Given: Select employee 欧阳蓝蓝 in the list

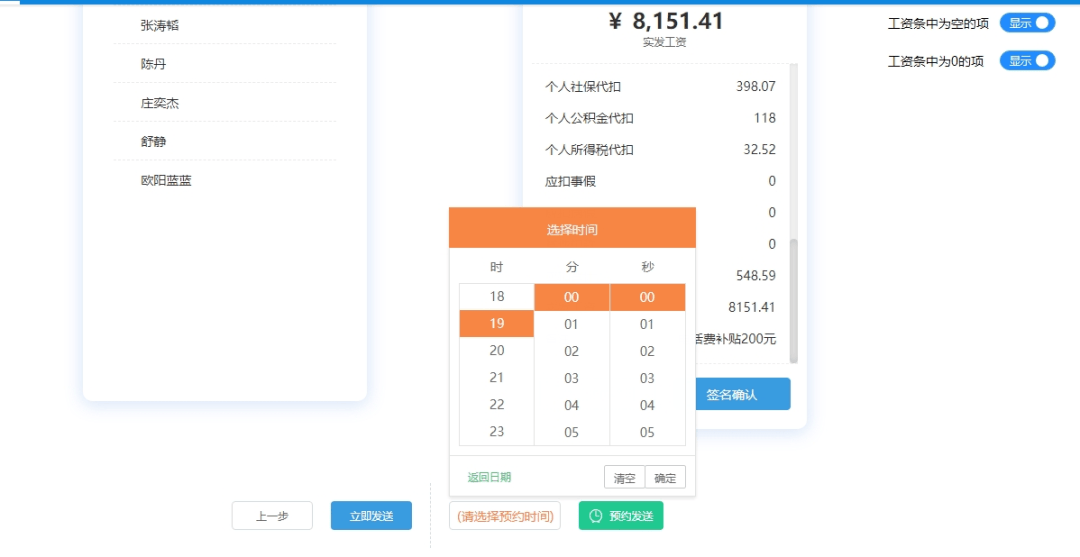Looking at the screenshot, I should pos(167,181).
